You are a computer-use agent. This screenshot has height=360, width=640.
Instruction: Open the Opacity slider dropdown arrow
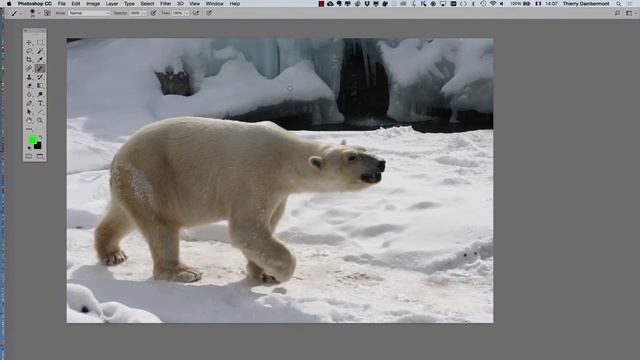[x=144, y=13]
